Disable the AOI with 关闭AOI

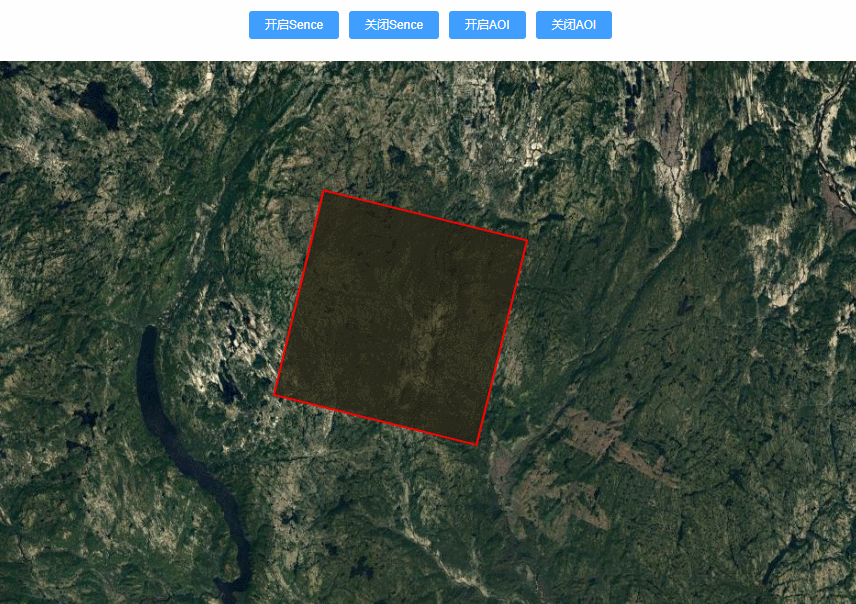coord(574,25)
